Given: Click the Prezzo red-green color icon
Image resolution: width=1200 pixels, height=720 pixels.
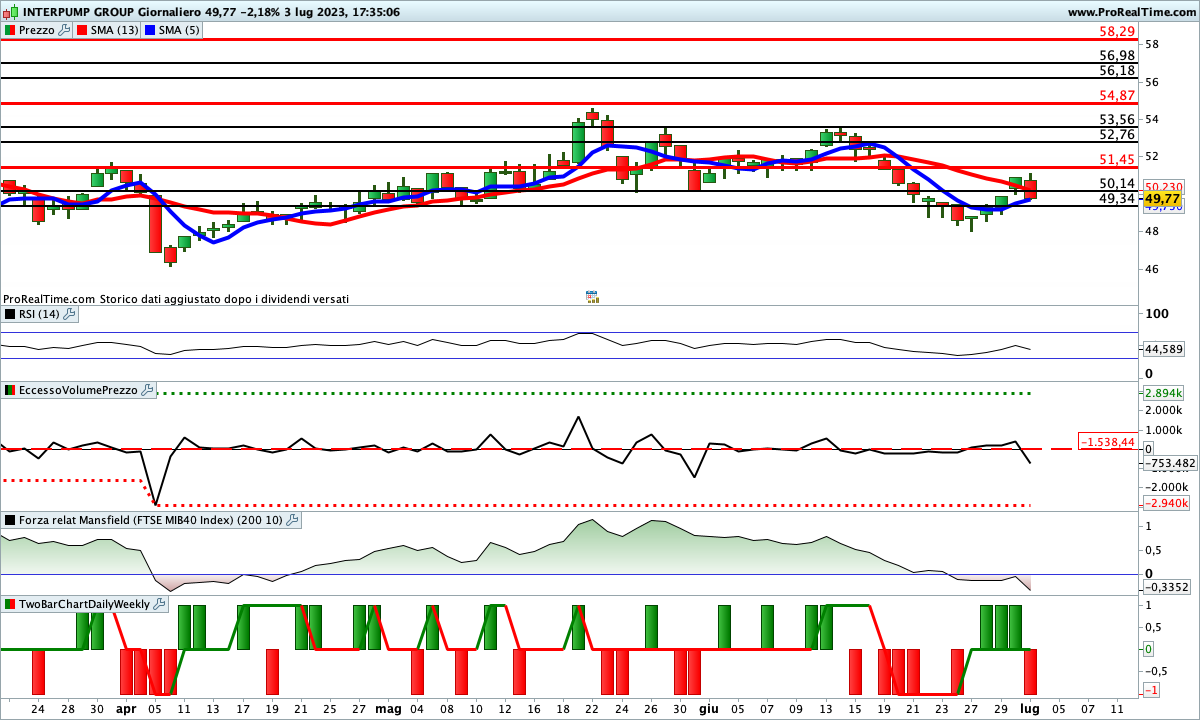Looking at the screenshot, I should click(10, 30).
